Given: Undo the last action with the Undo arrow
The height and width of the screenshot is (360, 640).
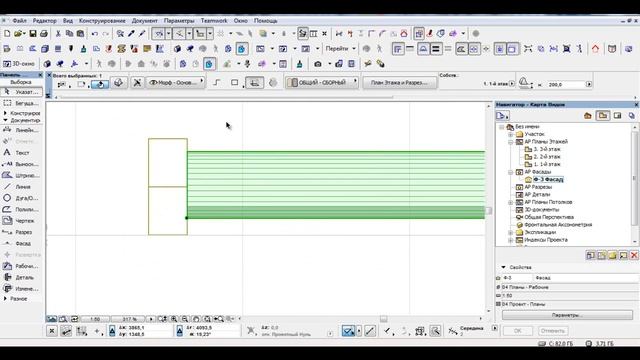Looking at the screenshot, I should point(95,34).
